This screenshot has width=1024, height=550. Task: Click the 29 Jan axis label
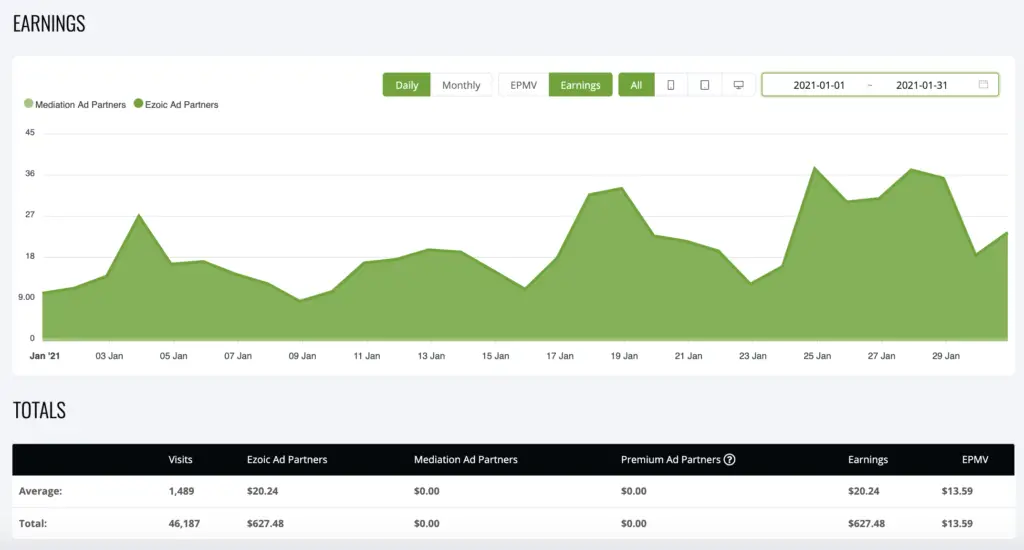click(x=946, y=356)
